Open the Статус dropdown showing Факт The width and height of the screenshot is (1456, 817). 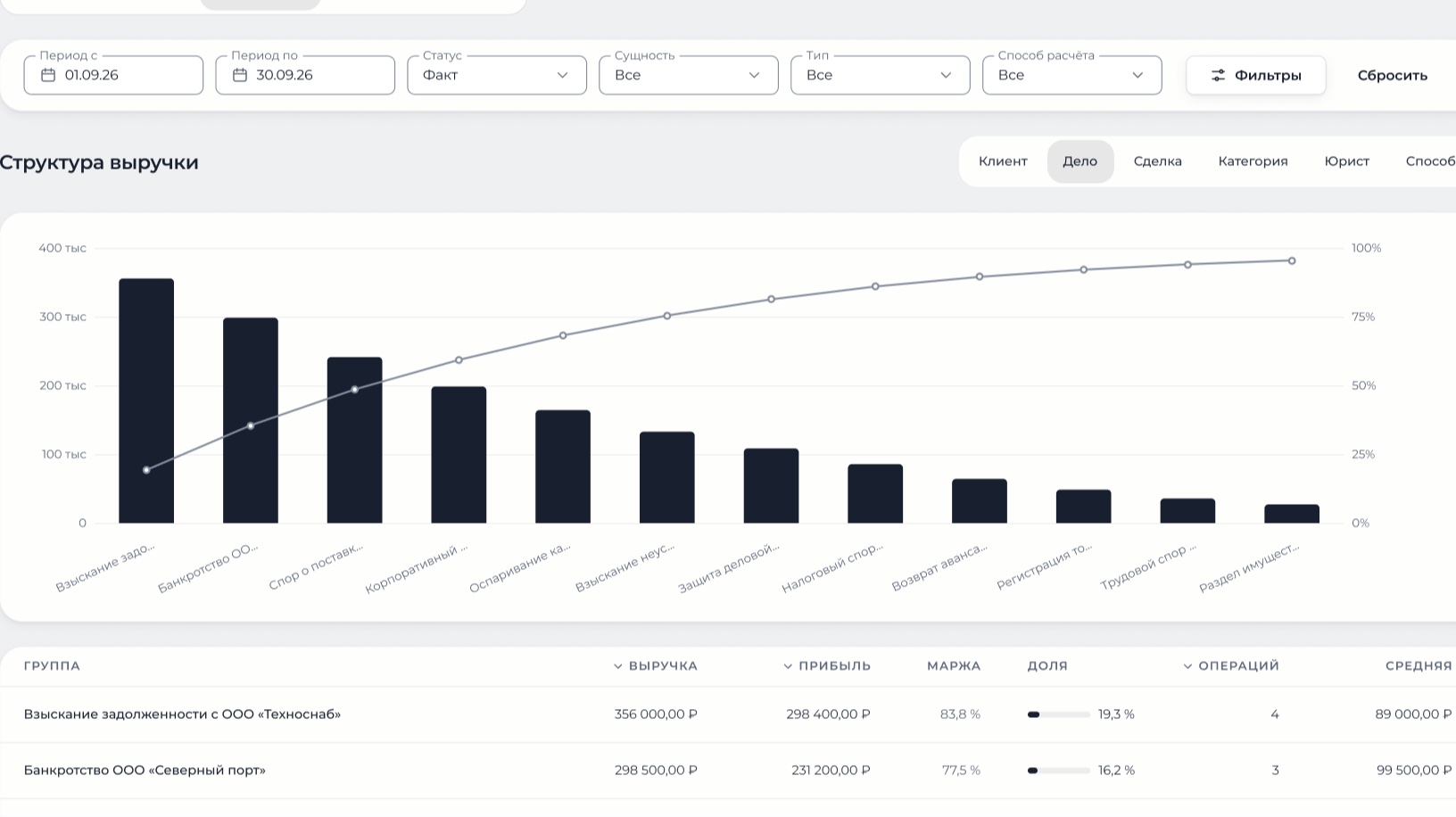pyautogui.click(x=497, y=75)
